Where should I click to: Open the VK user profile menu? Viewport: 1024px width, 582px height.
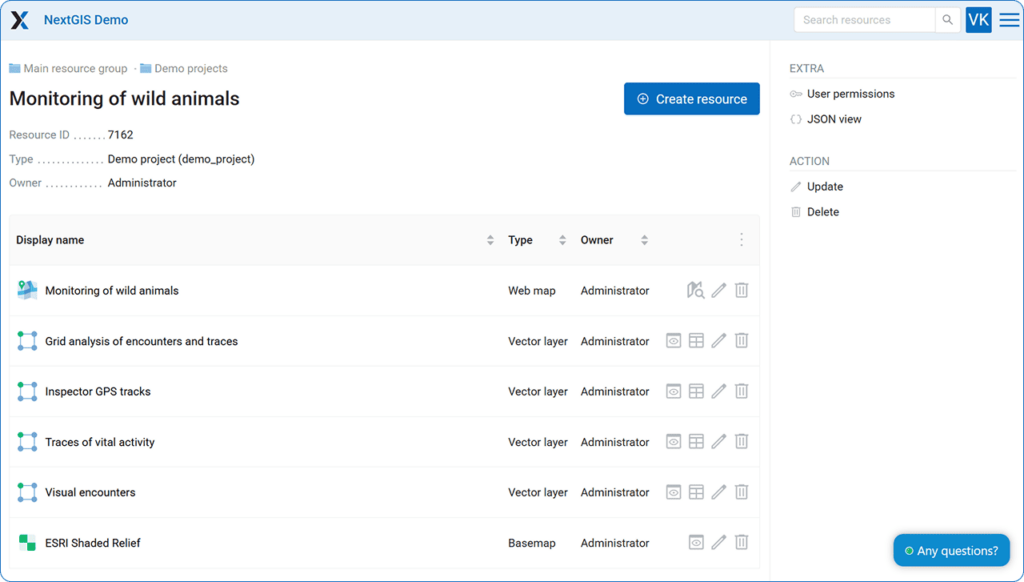click(x=978, y=20)
